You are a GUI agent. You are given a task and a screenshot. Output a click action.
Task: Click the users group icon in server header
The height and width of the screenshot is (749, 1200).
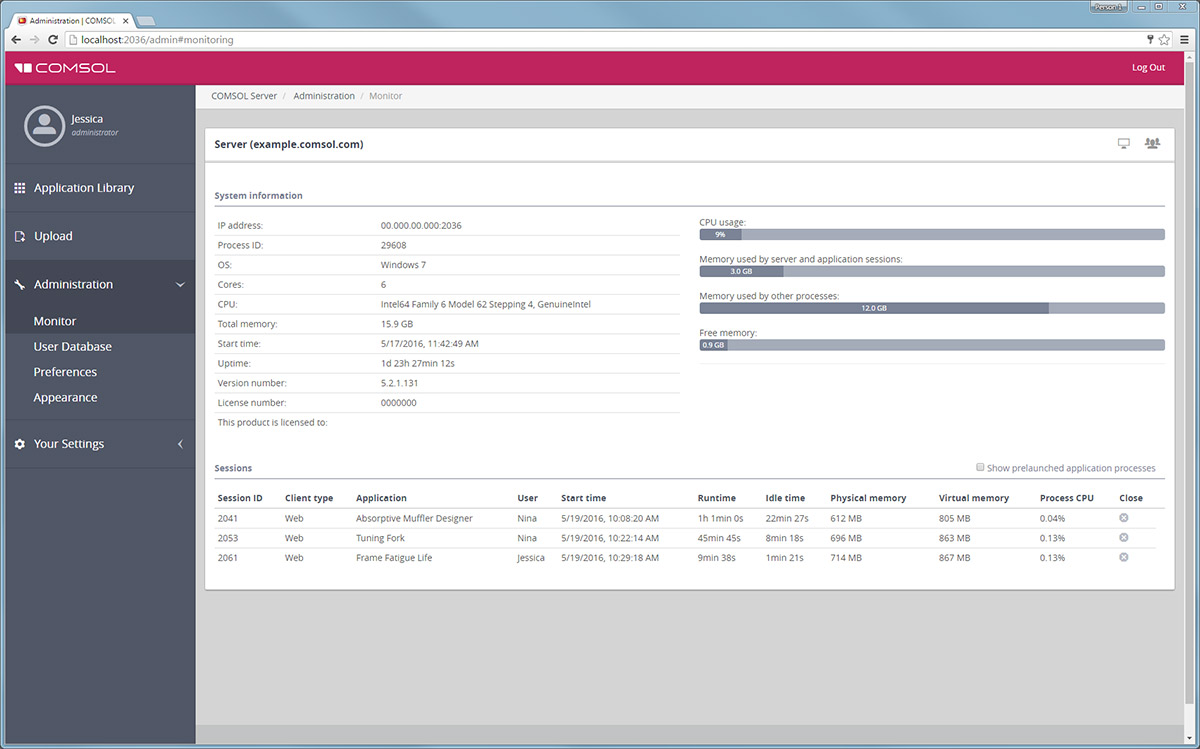(x=1152, y=144)
